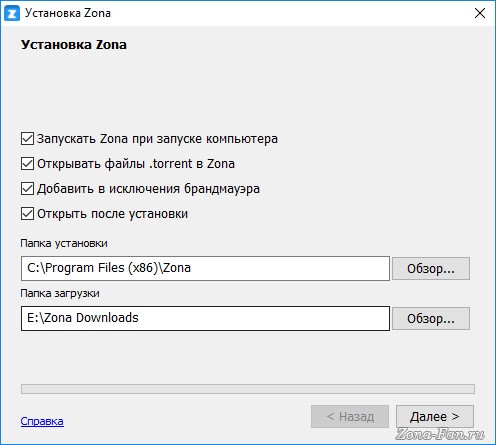The height and width of the screenshot is (445, 496).
Task: Click the empty installation progress bar
Action: (248, 389)
